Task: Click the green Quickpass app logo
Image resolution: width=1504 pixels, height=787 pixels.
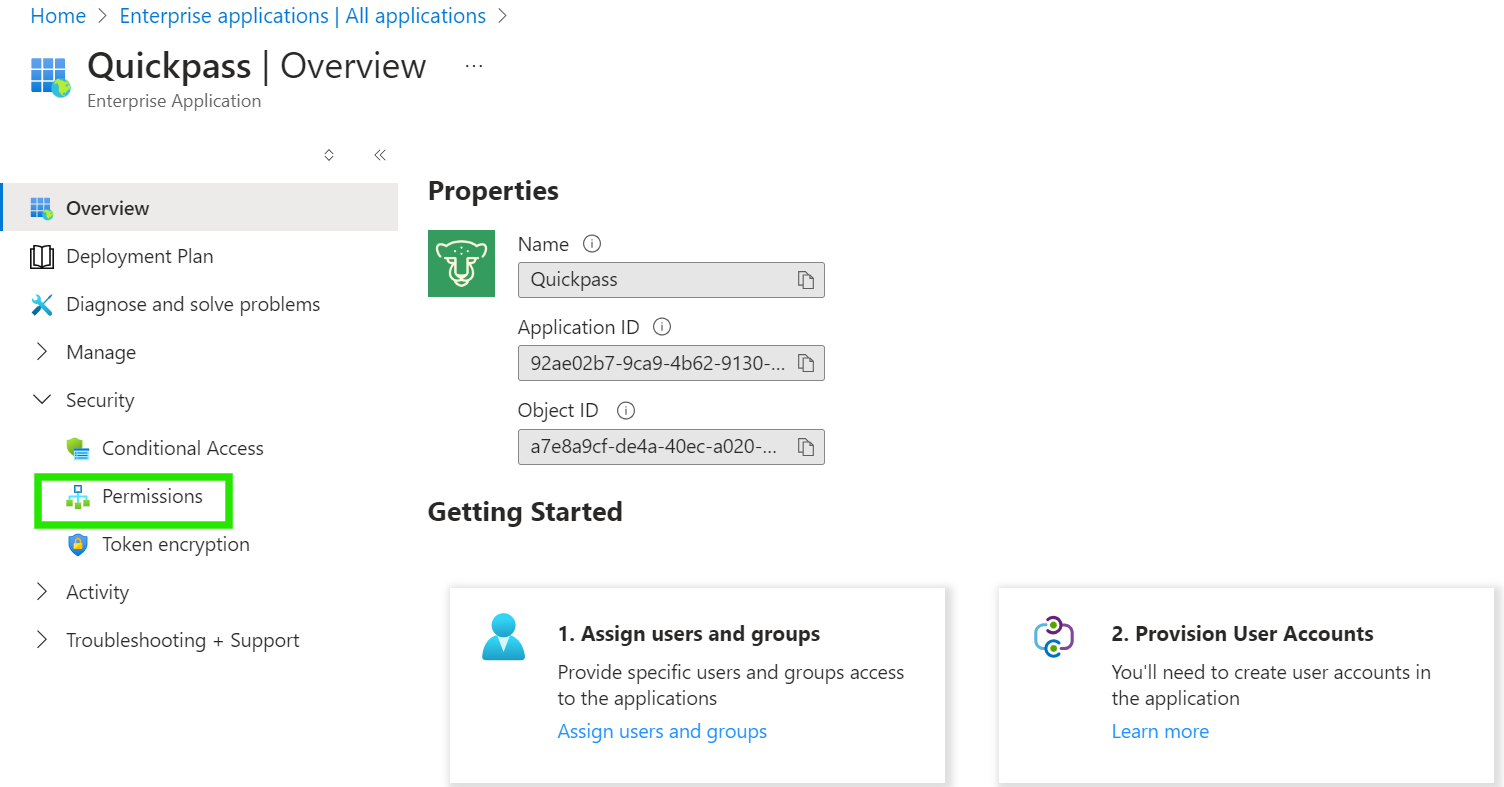Action: (x=461, y=263)
